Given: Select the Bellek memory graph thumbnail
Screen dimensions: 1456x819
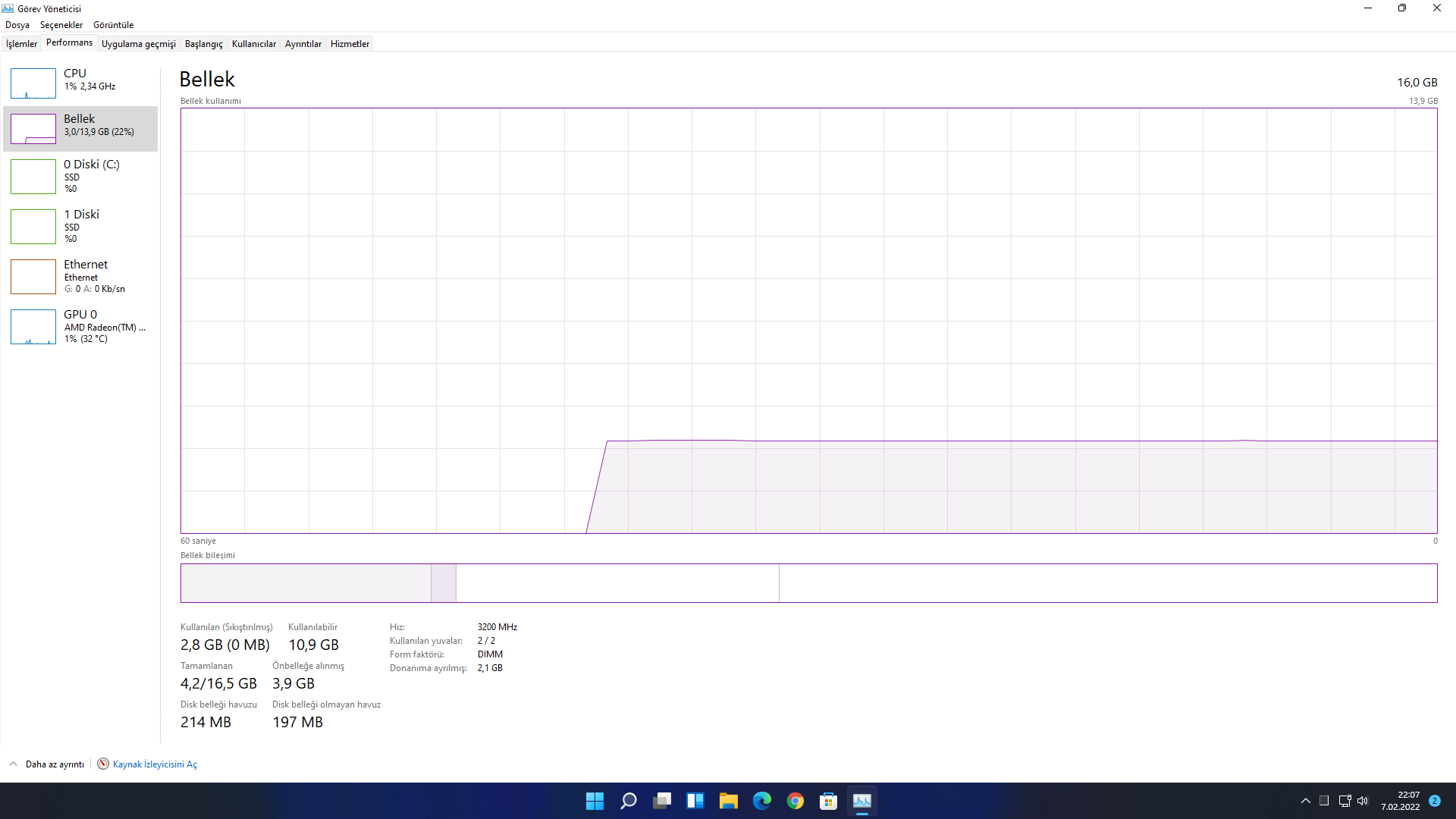Looking at the screenshot, I should pyautogui.click(x=33, y=129).
